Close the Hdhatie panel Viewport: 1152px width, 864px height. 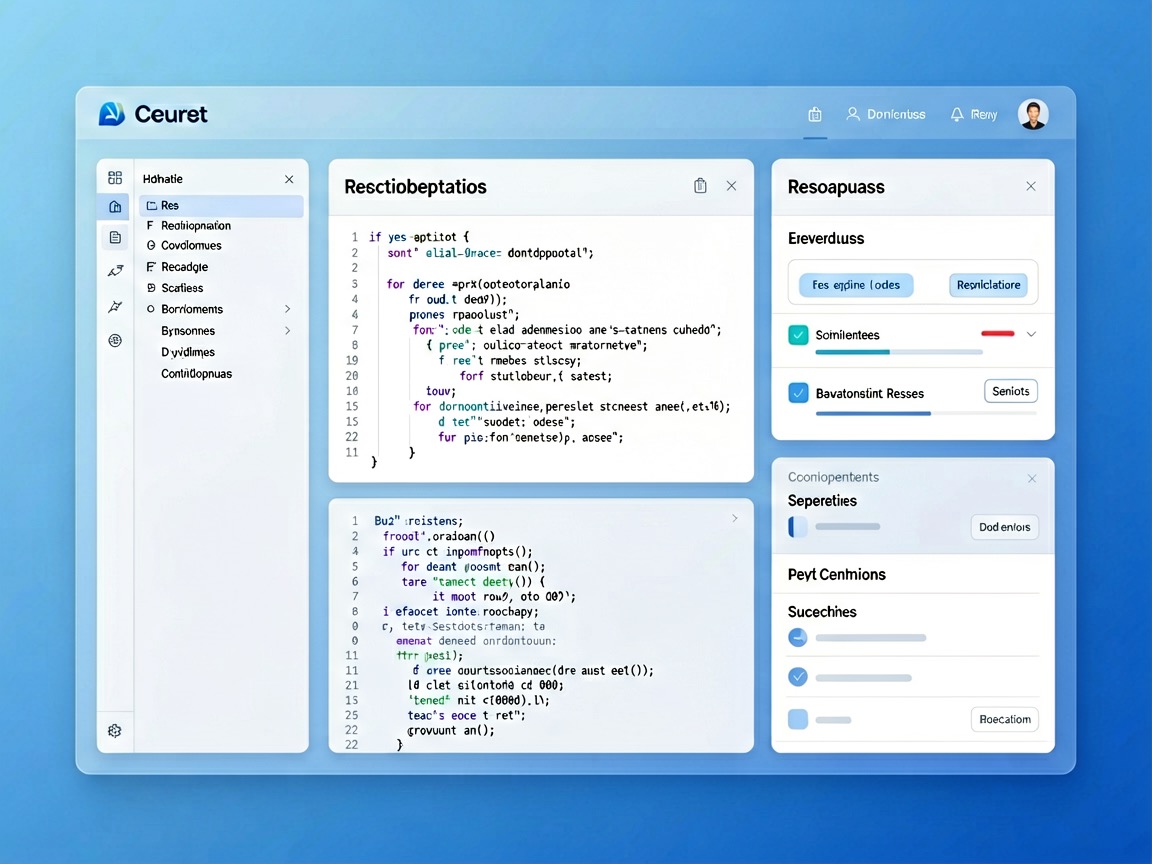[x=289, y=179]
